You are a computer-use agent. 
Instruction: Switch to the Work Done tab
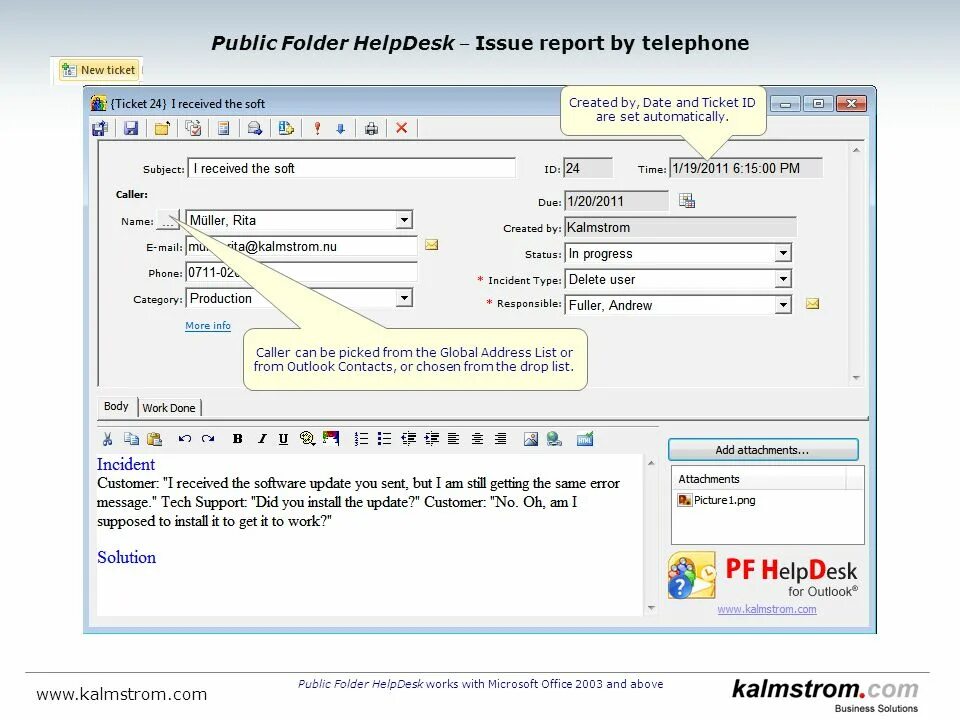(x=169, y=408)
